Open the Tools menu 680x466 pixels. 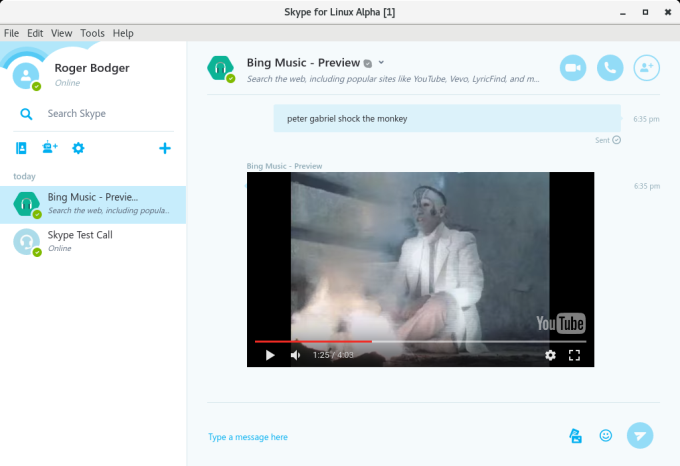(92, 33)
